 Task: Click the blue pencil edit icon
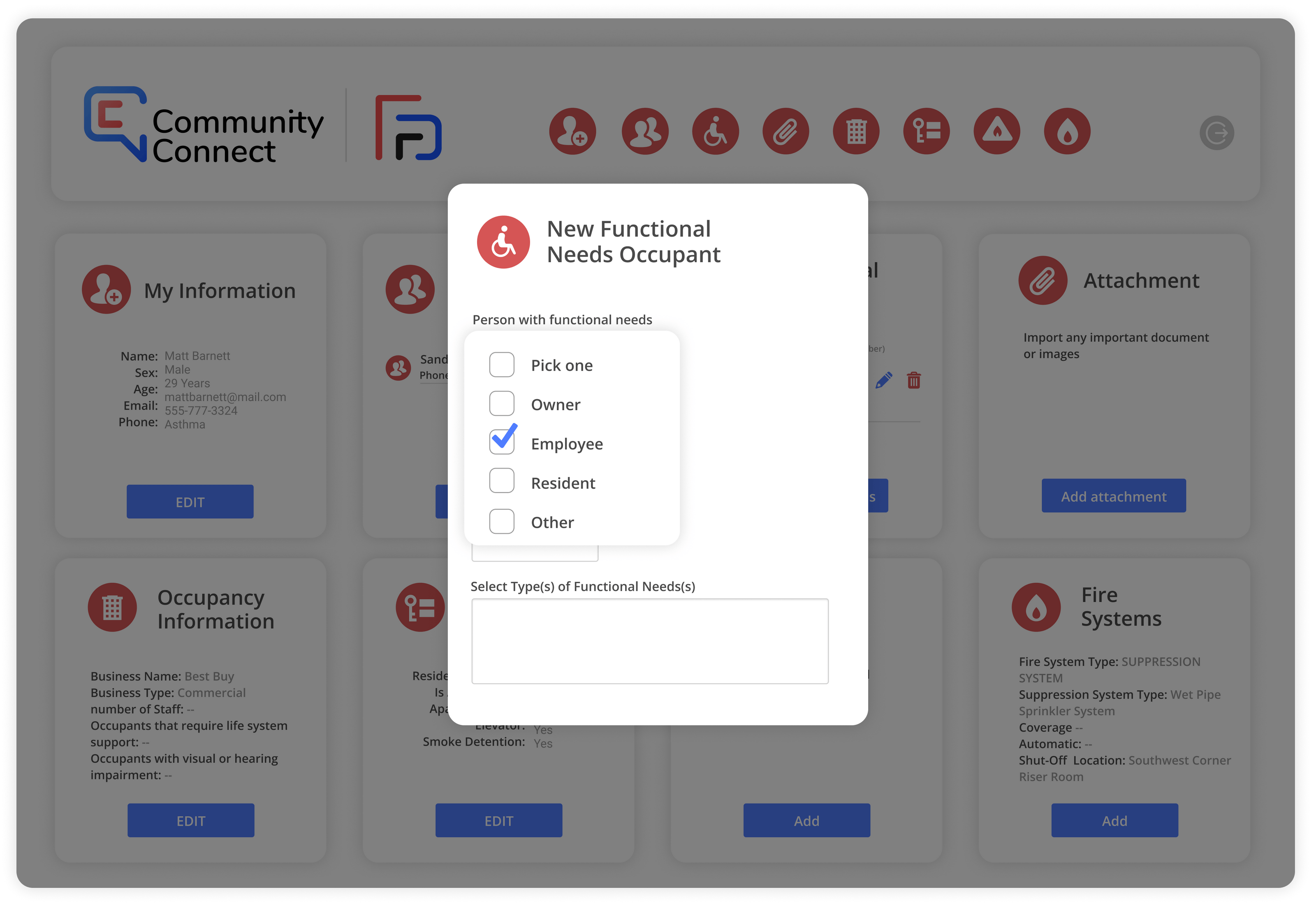point(883,380)
